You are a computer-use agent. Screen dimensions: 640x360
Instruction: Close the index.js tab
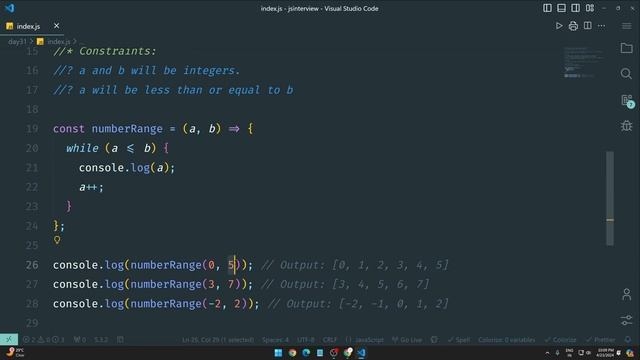pos(56,26)
